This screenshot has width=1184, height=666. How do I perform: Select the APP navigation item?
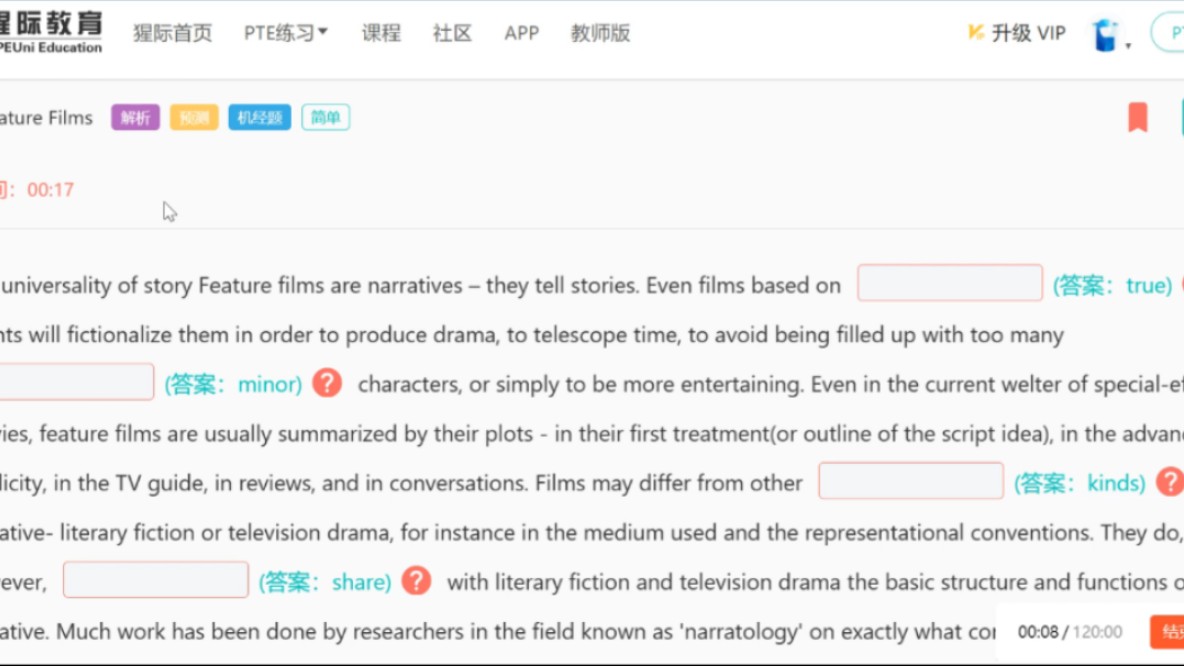tap(522, 33)
